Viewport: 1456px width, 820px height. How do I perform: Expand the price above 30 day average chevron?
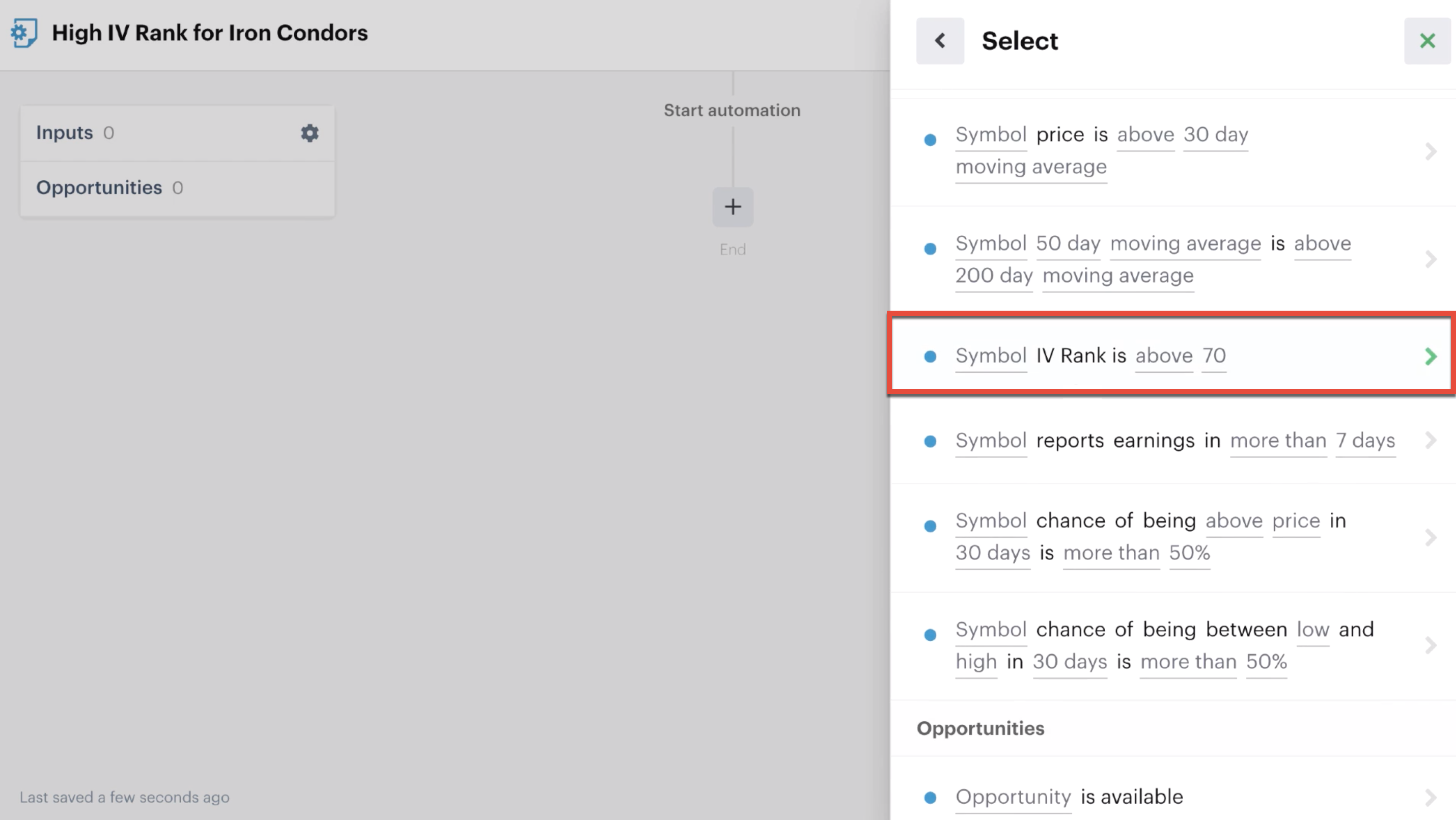click(x=1431, y=152)
